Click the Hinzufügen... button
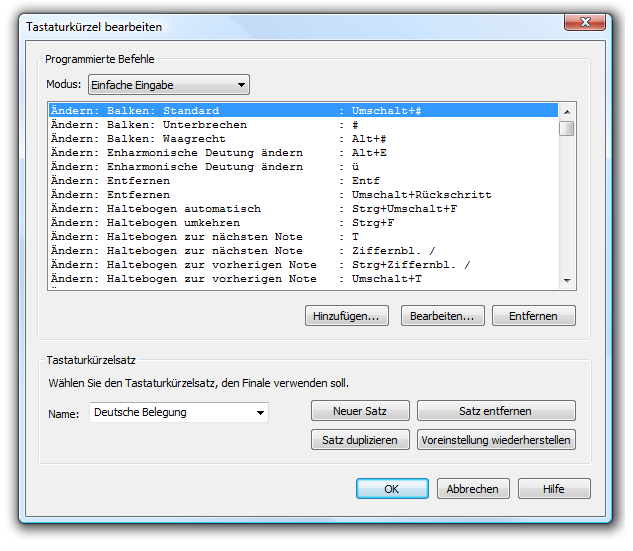The image size is (633, 551). point(347,316)
